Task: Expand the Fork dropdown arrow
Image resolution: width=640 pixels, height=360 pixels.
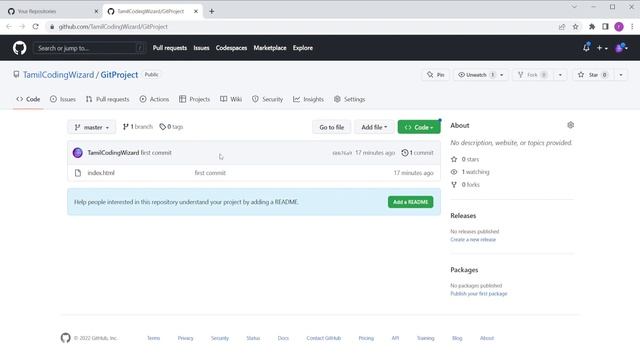Action: [560, 75]
